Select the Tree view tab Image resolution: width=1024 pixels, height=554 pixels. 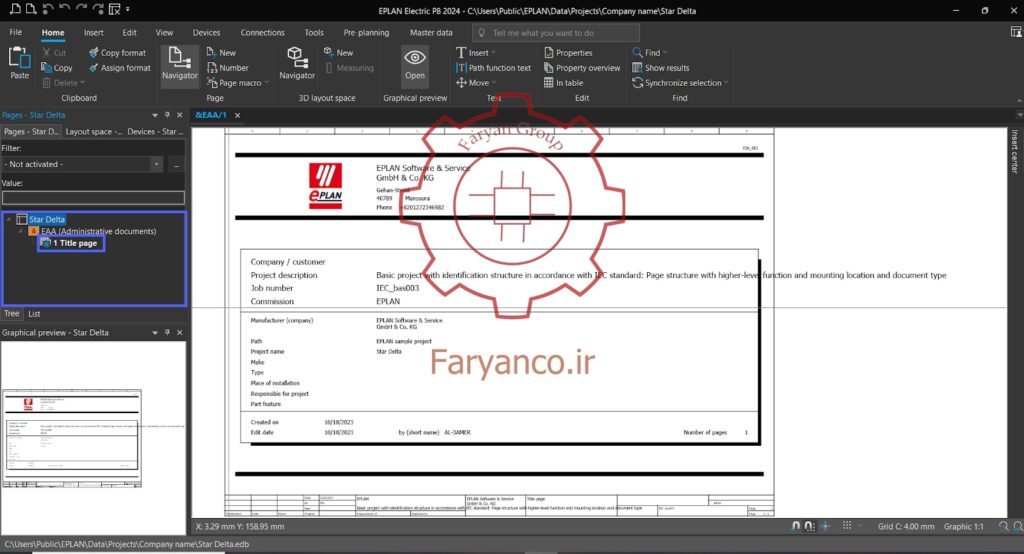point(12,314)
